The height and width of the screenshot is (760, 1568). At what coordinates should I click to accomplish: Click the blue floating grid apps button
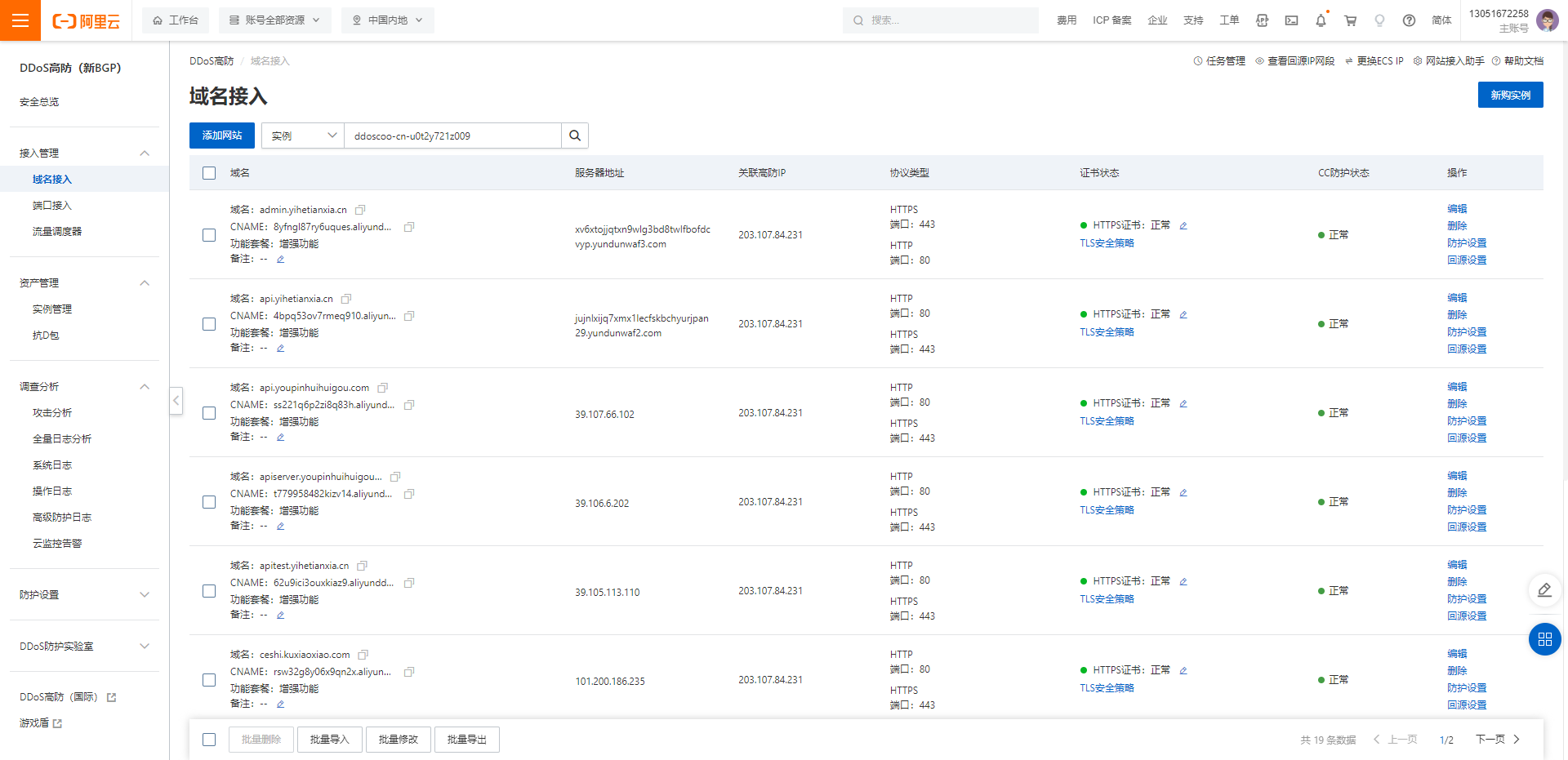tap(1544, 639)
